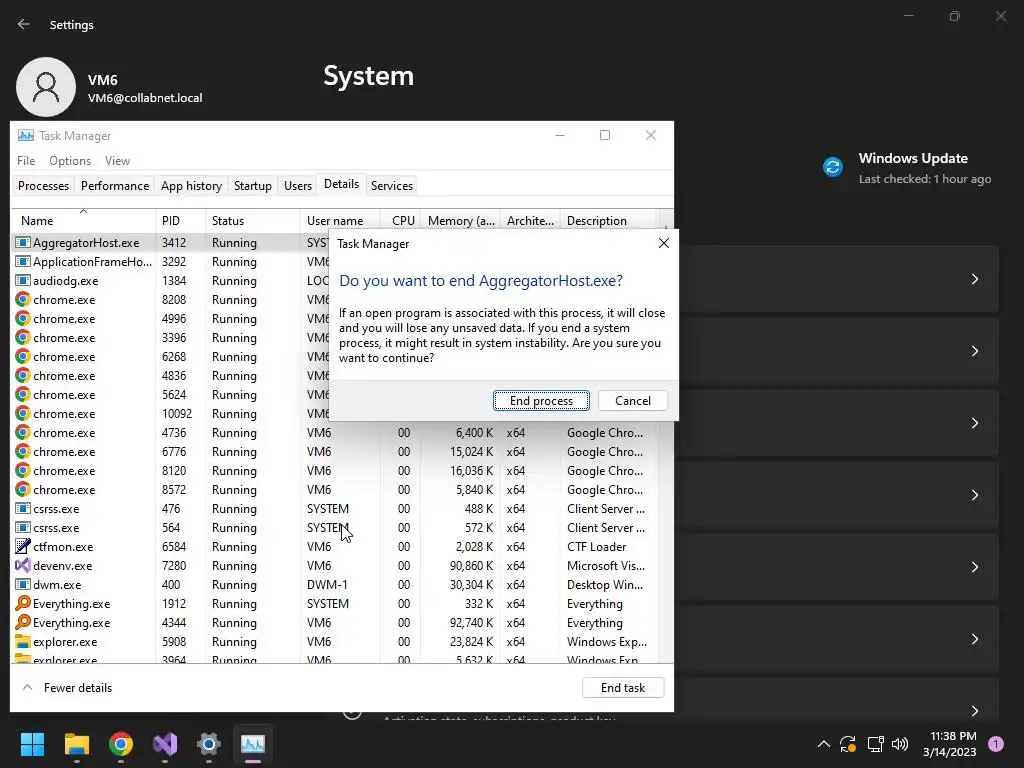Viewport: 1024px width, 768px height.
Task: Collapse with Fewer details
Action: pyautogui.click(x=67, y=688)
